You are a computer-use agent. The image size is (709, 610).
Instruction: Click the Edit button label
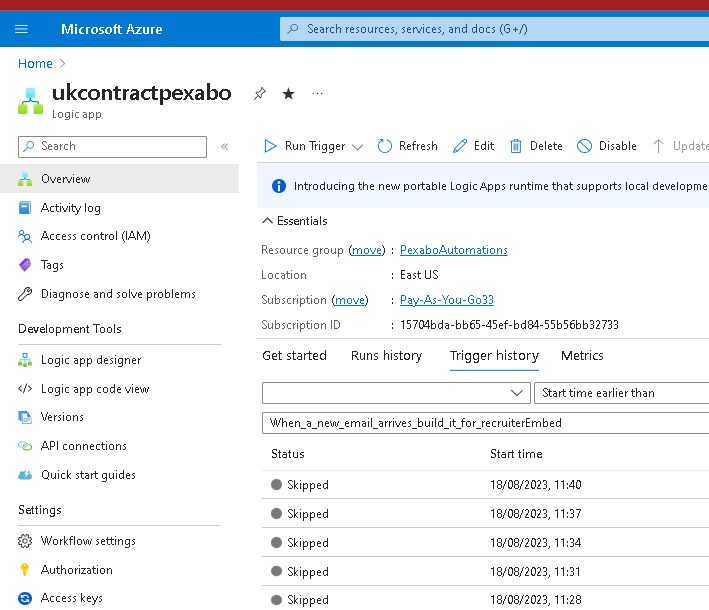[484, 146]
